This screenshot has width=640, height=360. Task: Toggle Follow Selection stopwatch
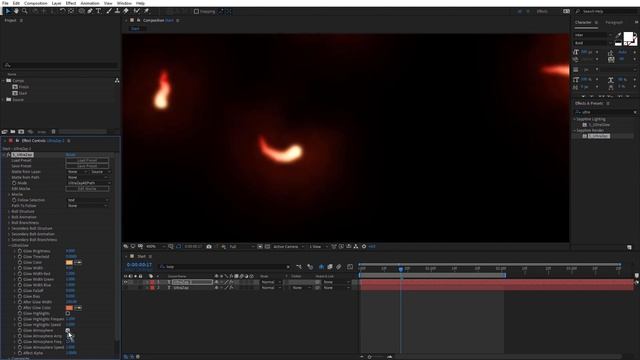(14, 200)
